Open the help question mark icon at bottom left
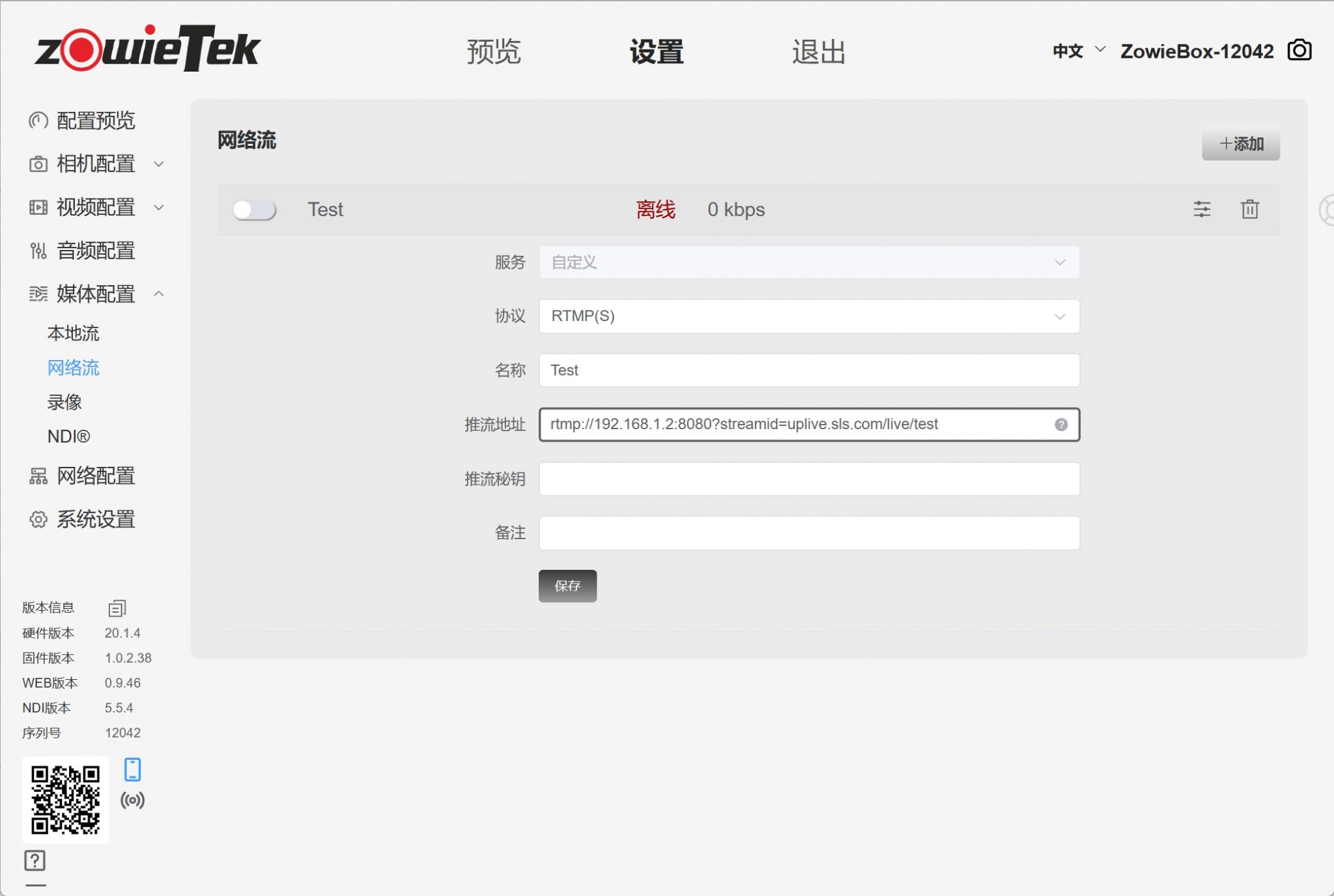Viewport: 1334px width, 896px height. coord(35,860)
